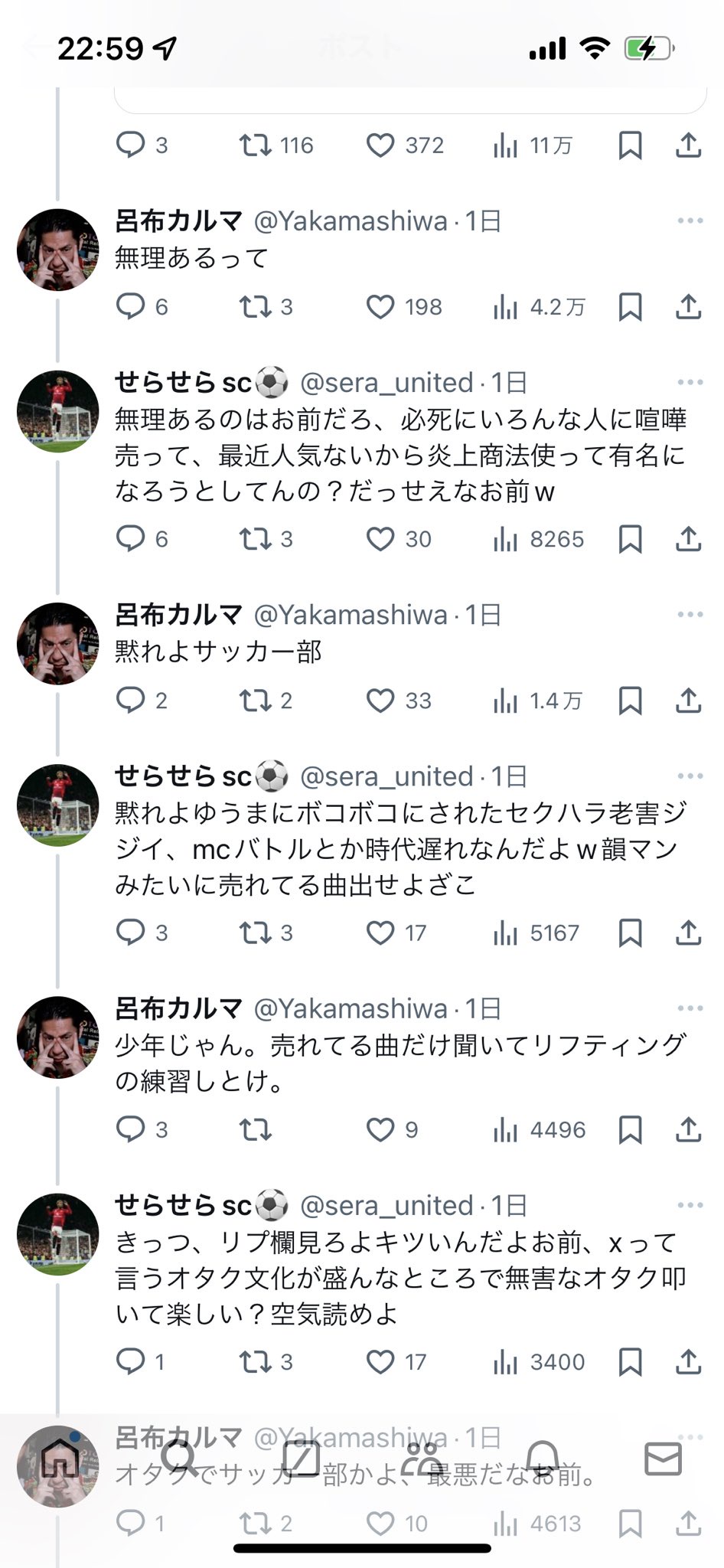Expand options for 少年じゃん reply

(690, 1008)
